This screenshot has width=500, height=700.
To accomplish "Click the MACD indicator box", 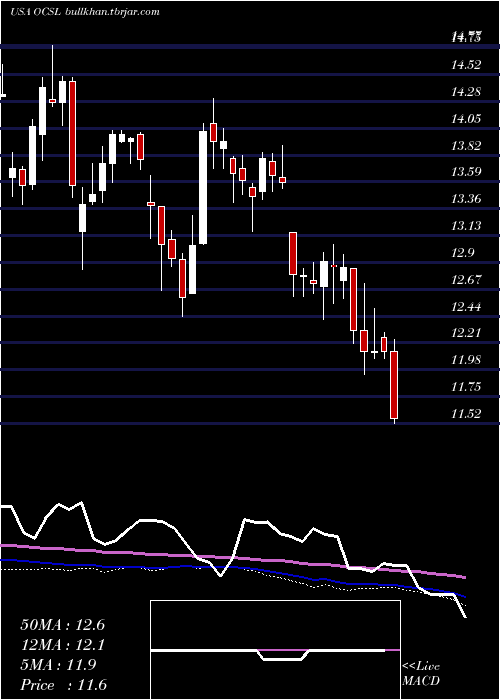I will (x=275, y=650).
